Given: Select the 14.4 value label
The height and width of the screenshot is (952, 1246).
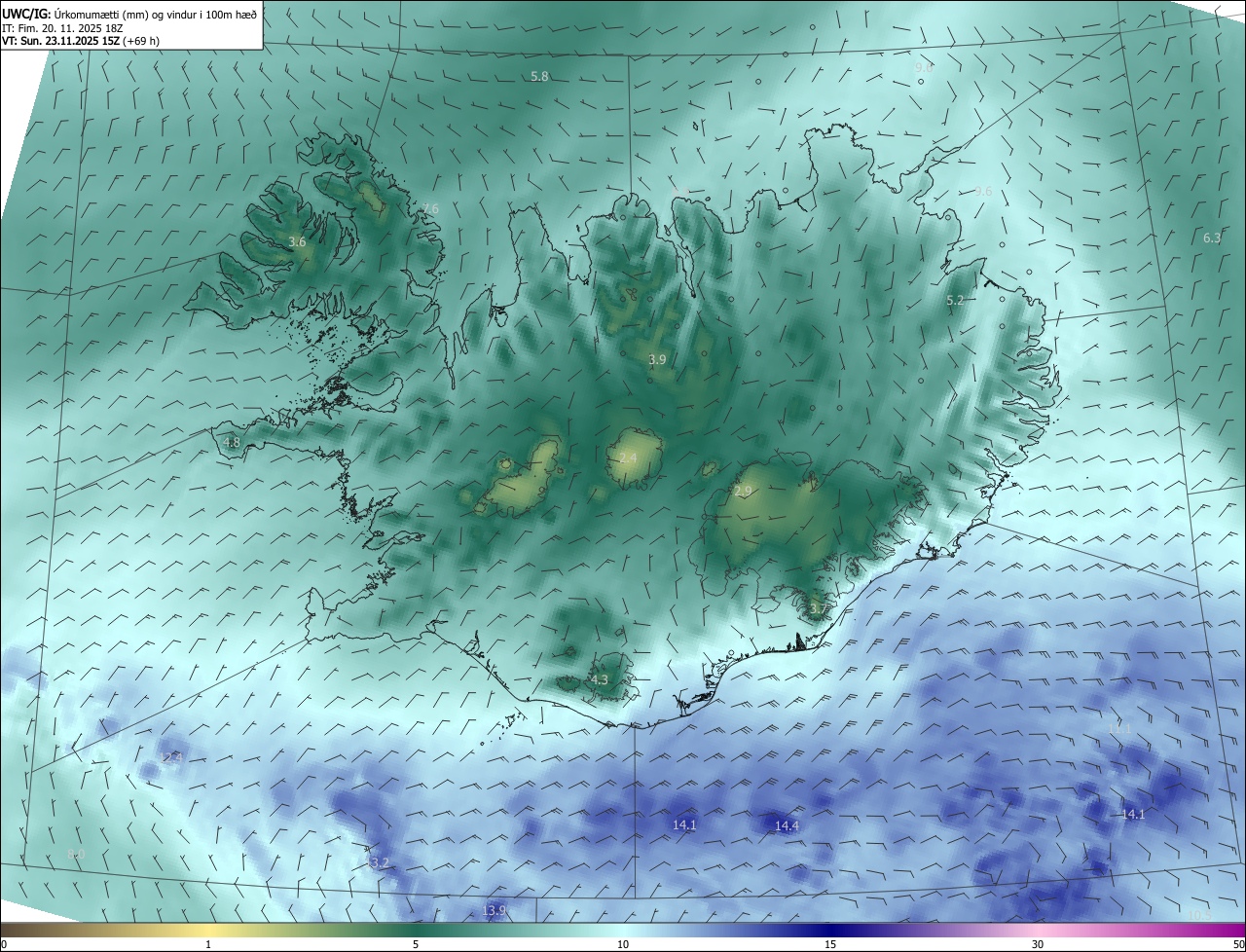Looking at the screenshot, I should tap(787, 825).
